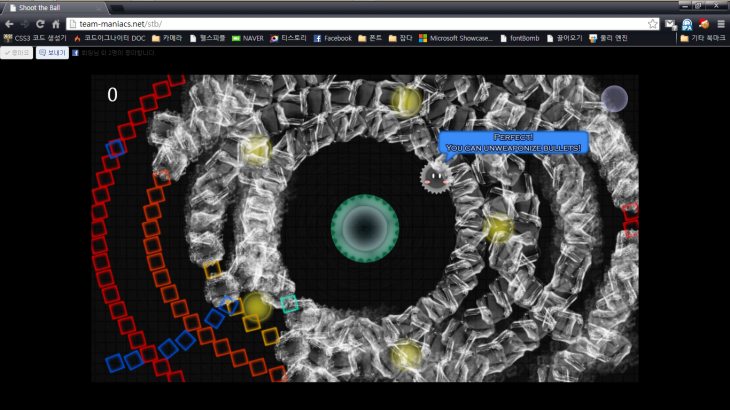
Task: Click the pale purple circle in game corner
Action: coord(614,99)
